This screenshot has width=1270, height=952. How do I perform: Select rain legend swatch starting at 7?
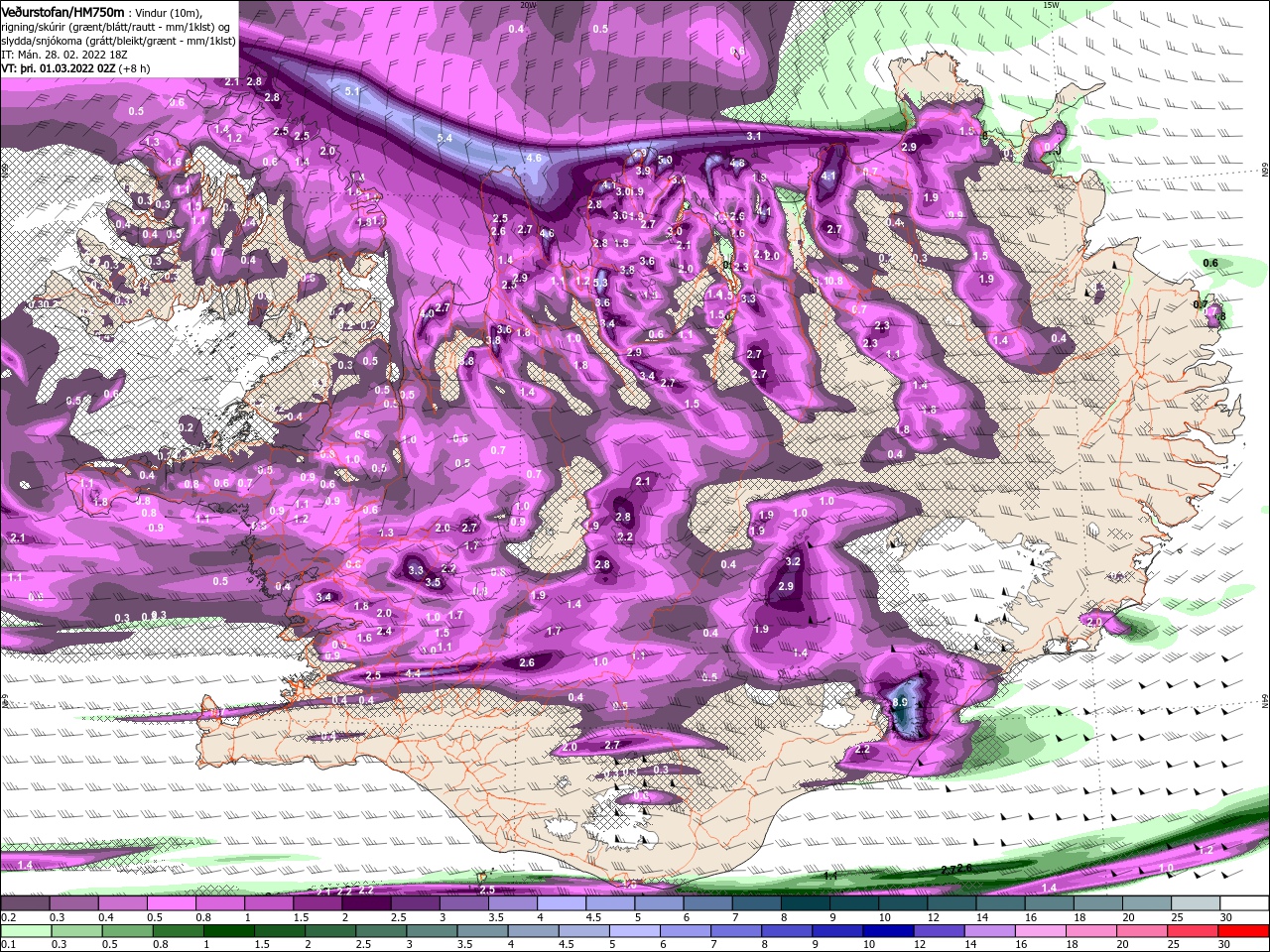(x=735, y=930)
